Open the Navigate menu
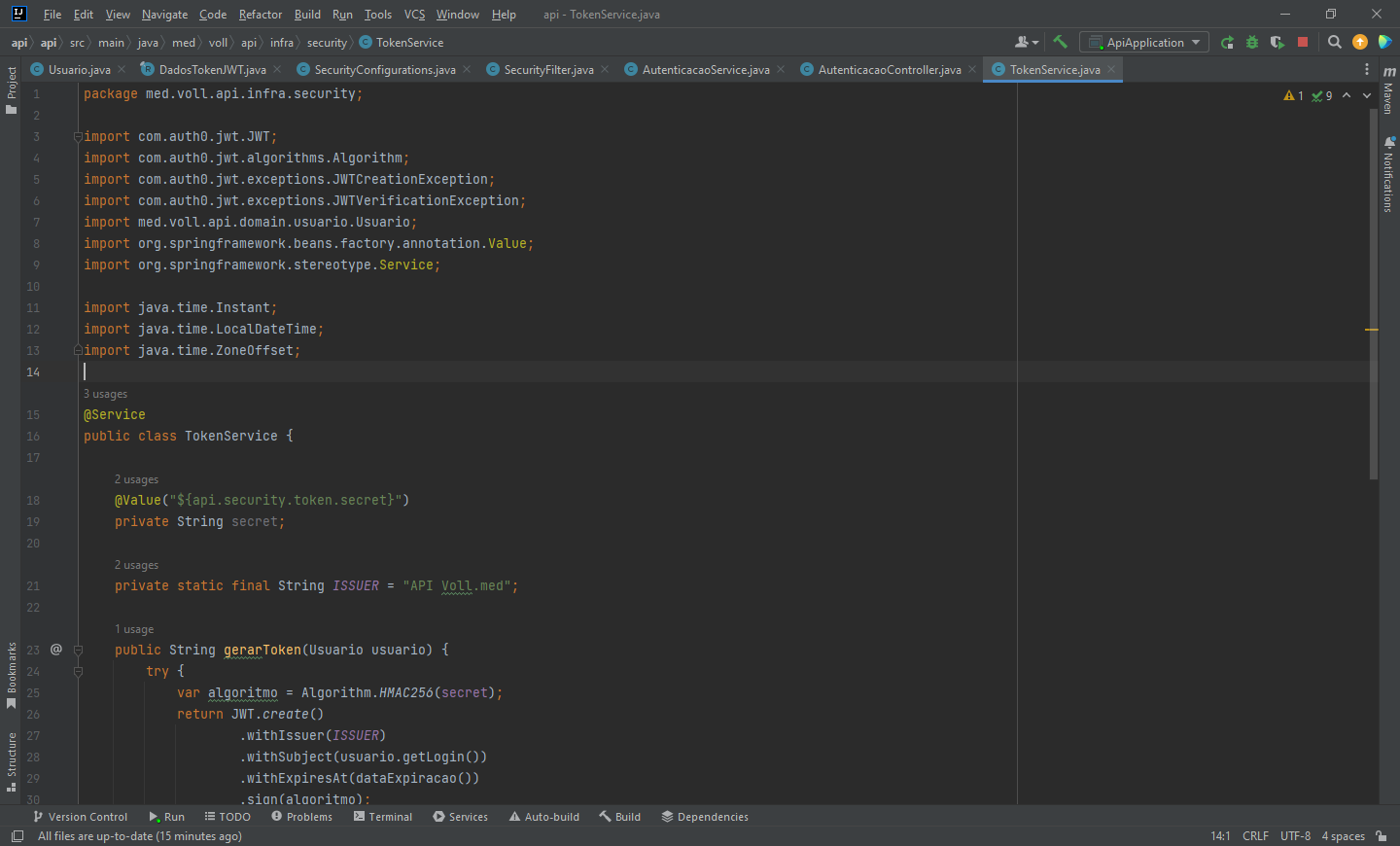Screen dimensions: 1400x846 pos(164,15)
